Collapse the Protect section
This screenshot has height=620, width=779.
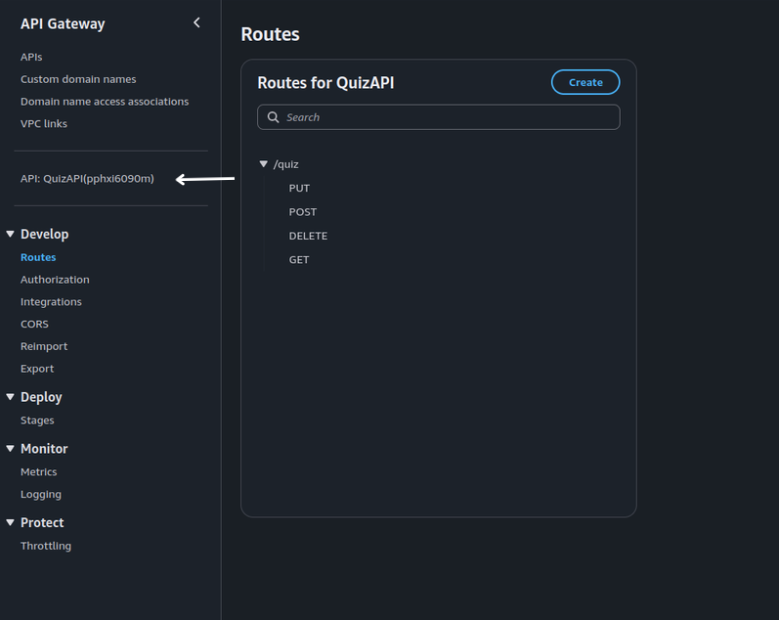(x=11, y=523)
